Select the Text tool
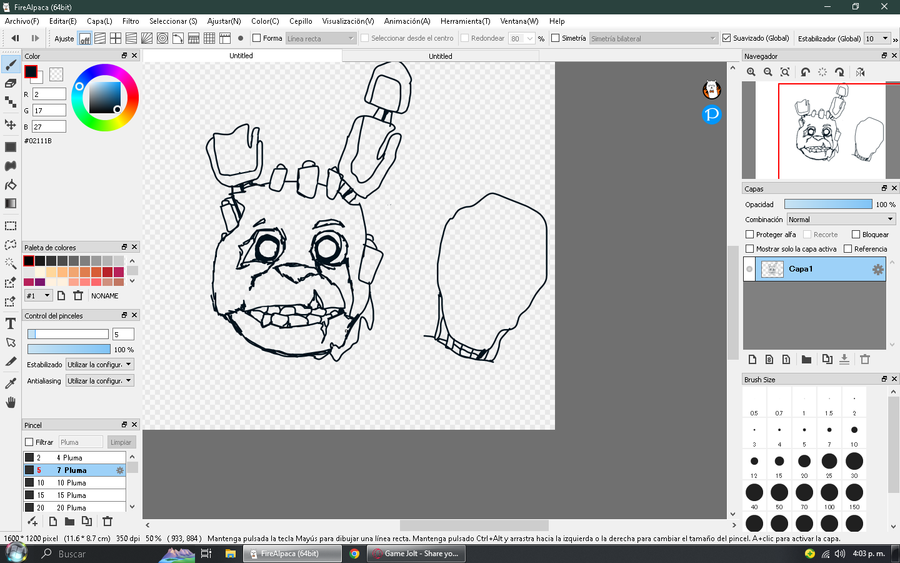Viewport: 900px width, 563px height. click(x=10, y=324)
